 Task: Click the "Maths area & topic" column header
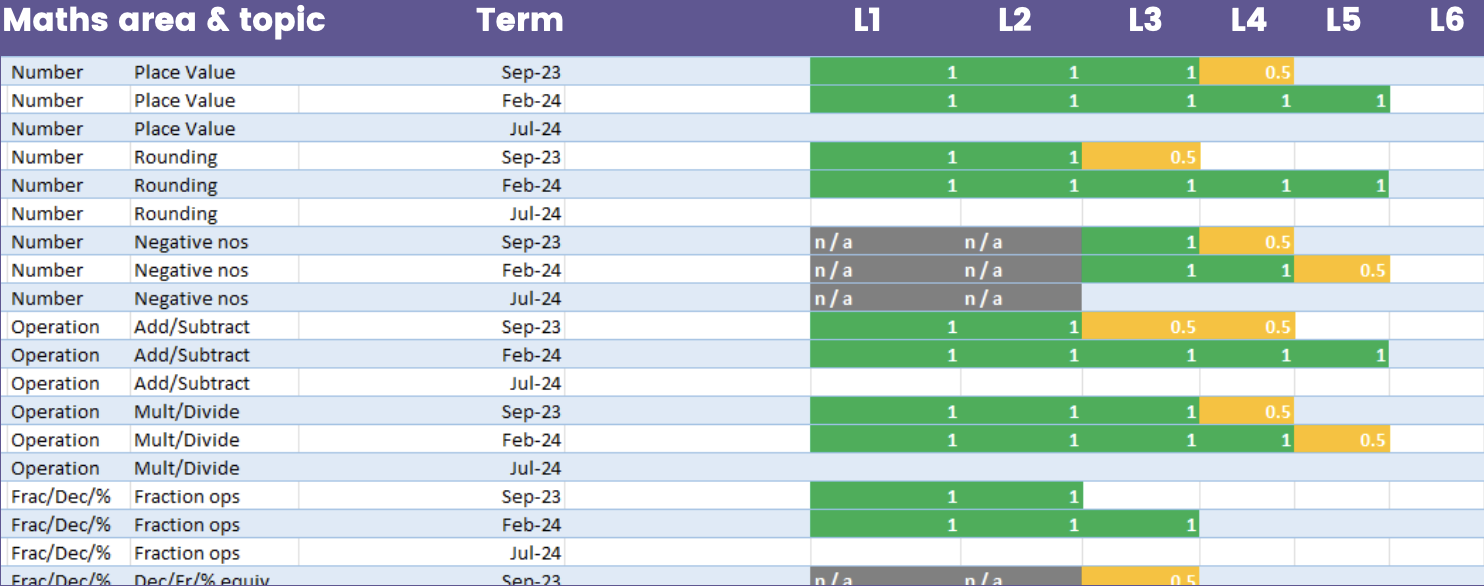click(x=165, y=21)
